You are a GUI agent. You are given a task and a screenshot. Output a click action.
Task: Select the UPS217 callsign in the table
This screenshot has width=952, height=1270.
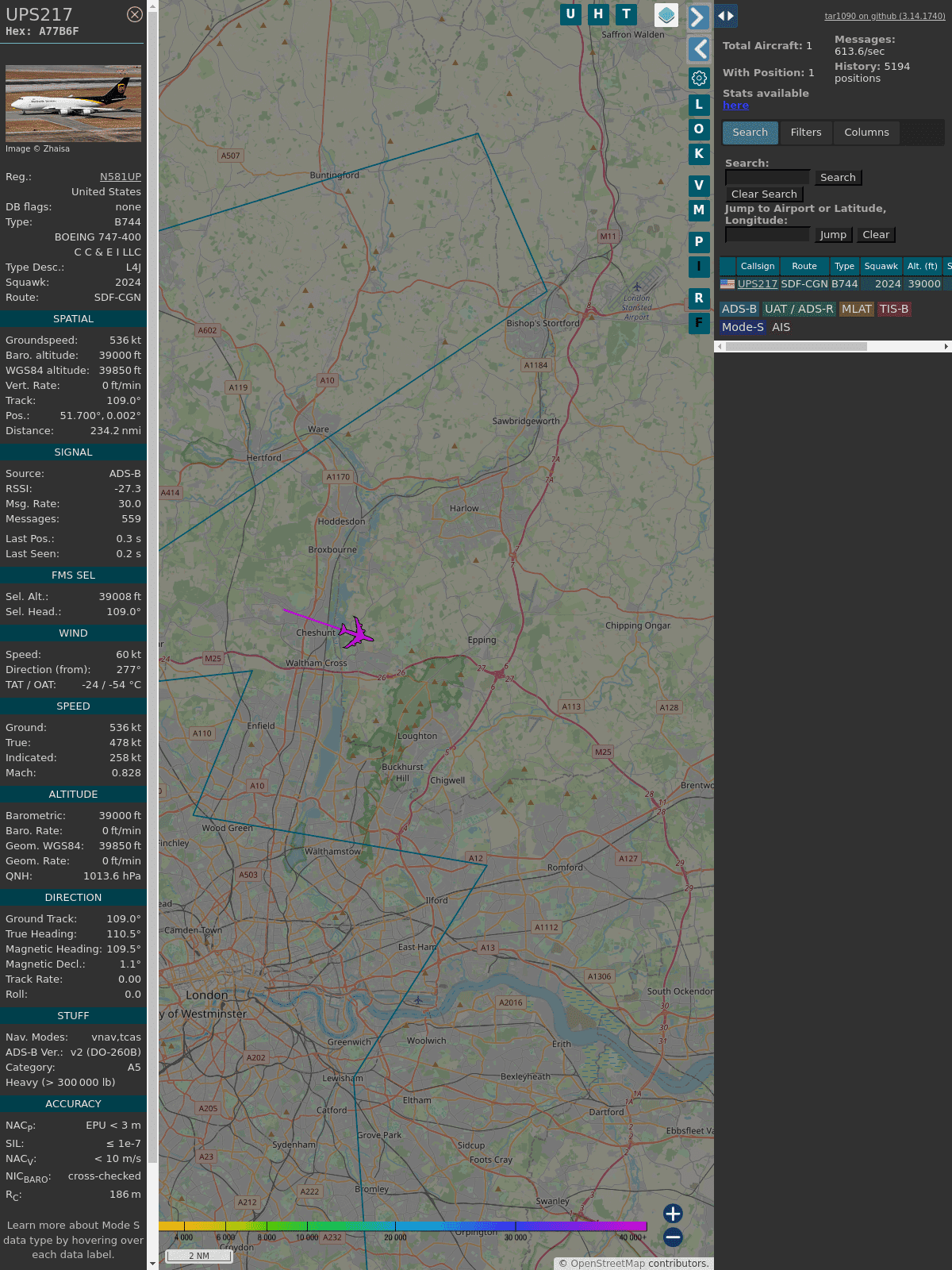click(758, 284)
